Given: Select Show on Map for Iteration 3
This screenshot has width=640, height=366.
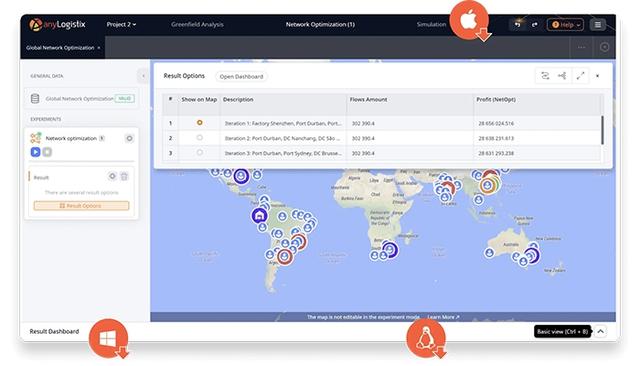Looking at the screenshot, I should 200,153.
